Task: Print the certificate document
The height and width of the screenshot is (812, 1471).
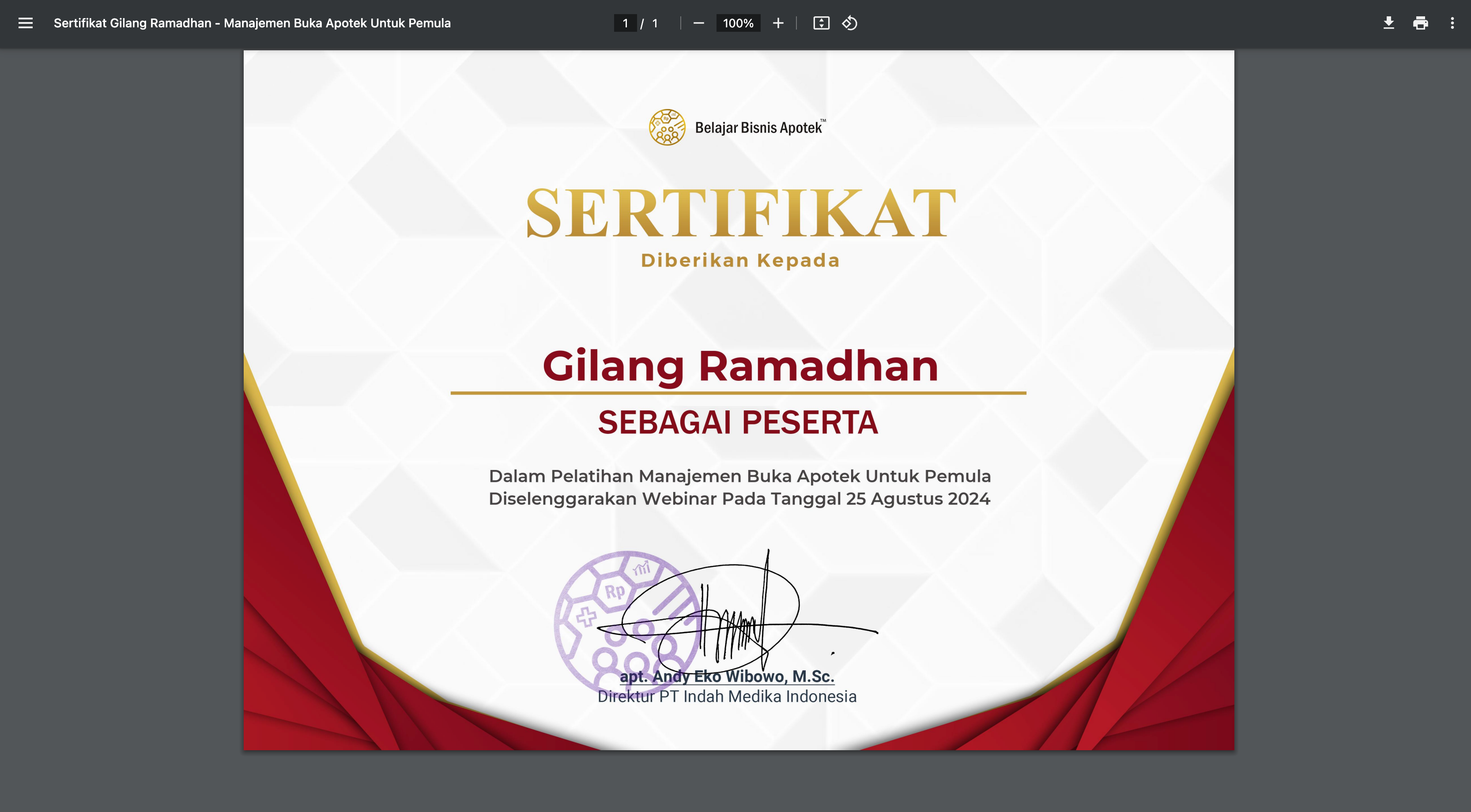Action: point(1420,23)
